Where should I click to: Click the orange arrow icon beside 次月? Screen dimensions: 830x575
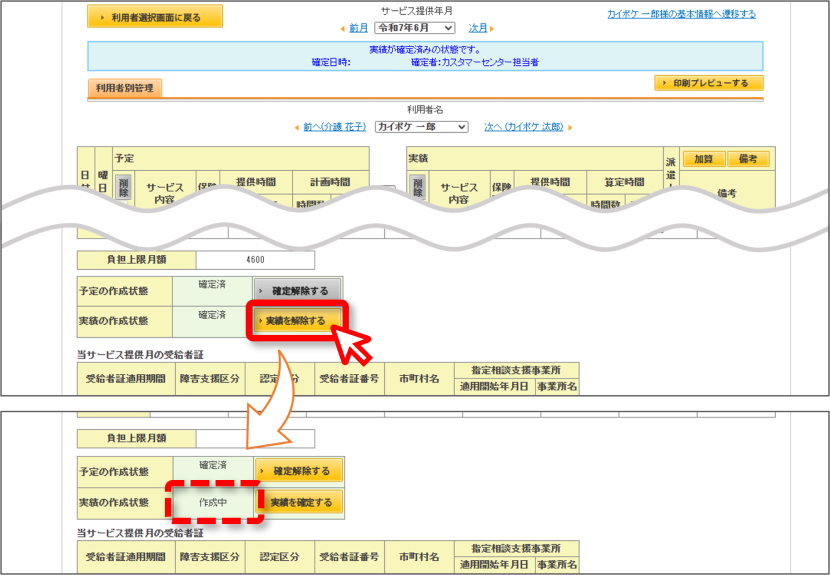coord(492,29)
